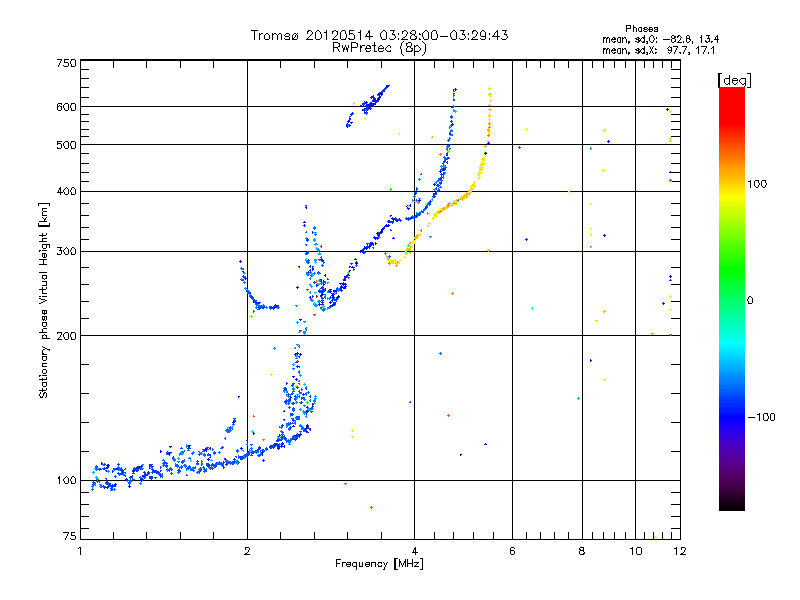Click the x-axis tick label '4'

(x=415, y=551)
